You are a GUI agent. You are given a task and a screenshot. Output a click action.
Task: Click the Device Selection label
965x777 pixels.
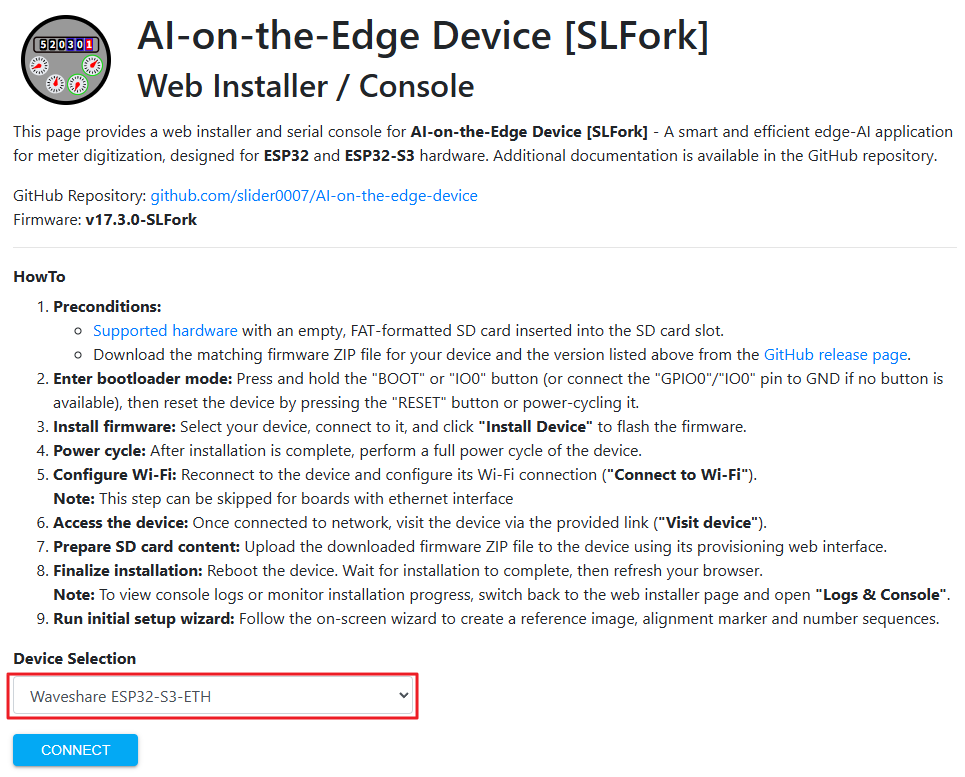pyautogui.click(x=75, y=658)
